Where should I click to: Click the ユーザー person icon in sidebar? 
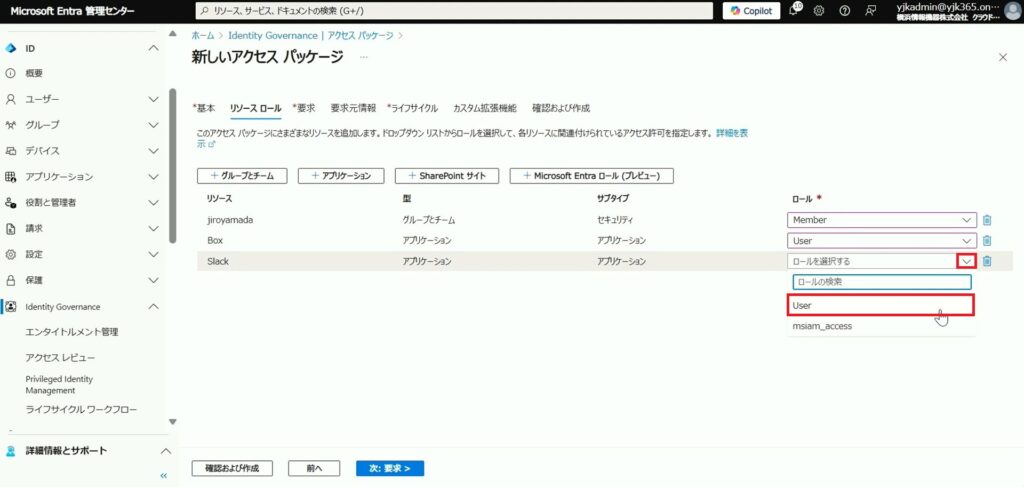pos(10,99)
